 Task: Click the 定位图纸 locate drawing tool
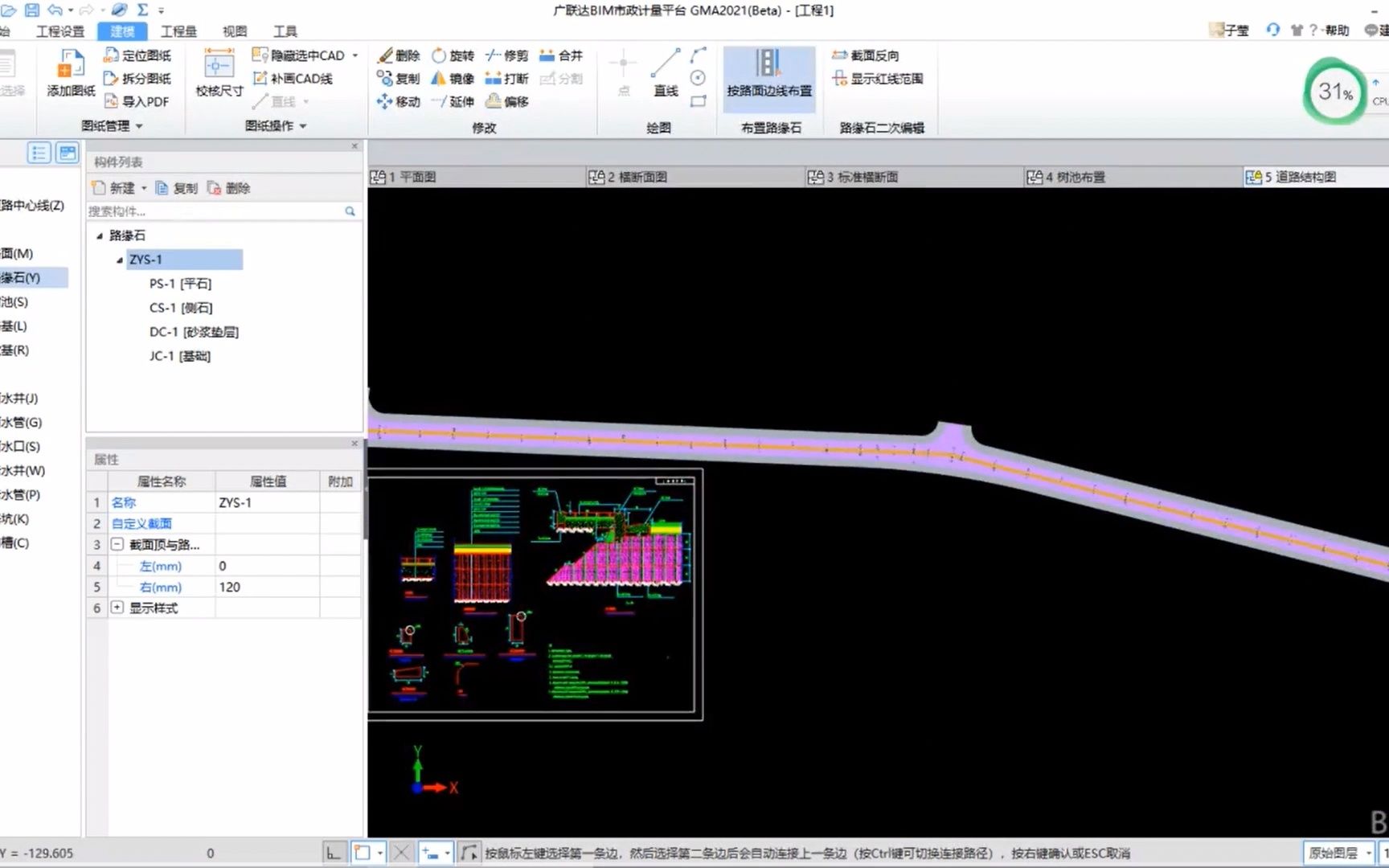[x=137, y=55]
